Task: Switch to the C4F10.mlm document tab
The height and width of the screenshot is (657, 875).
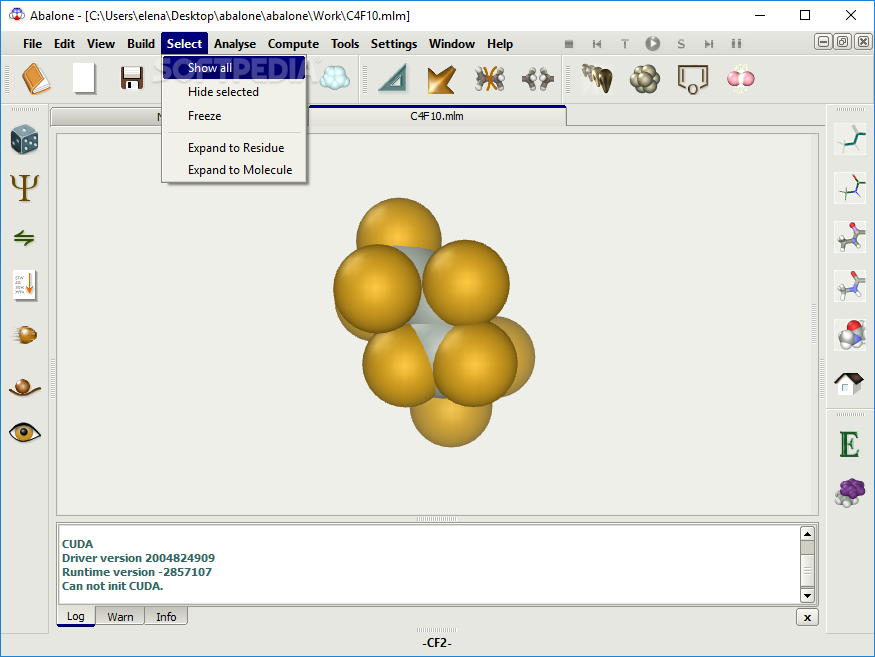Action: 436,116
